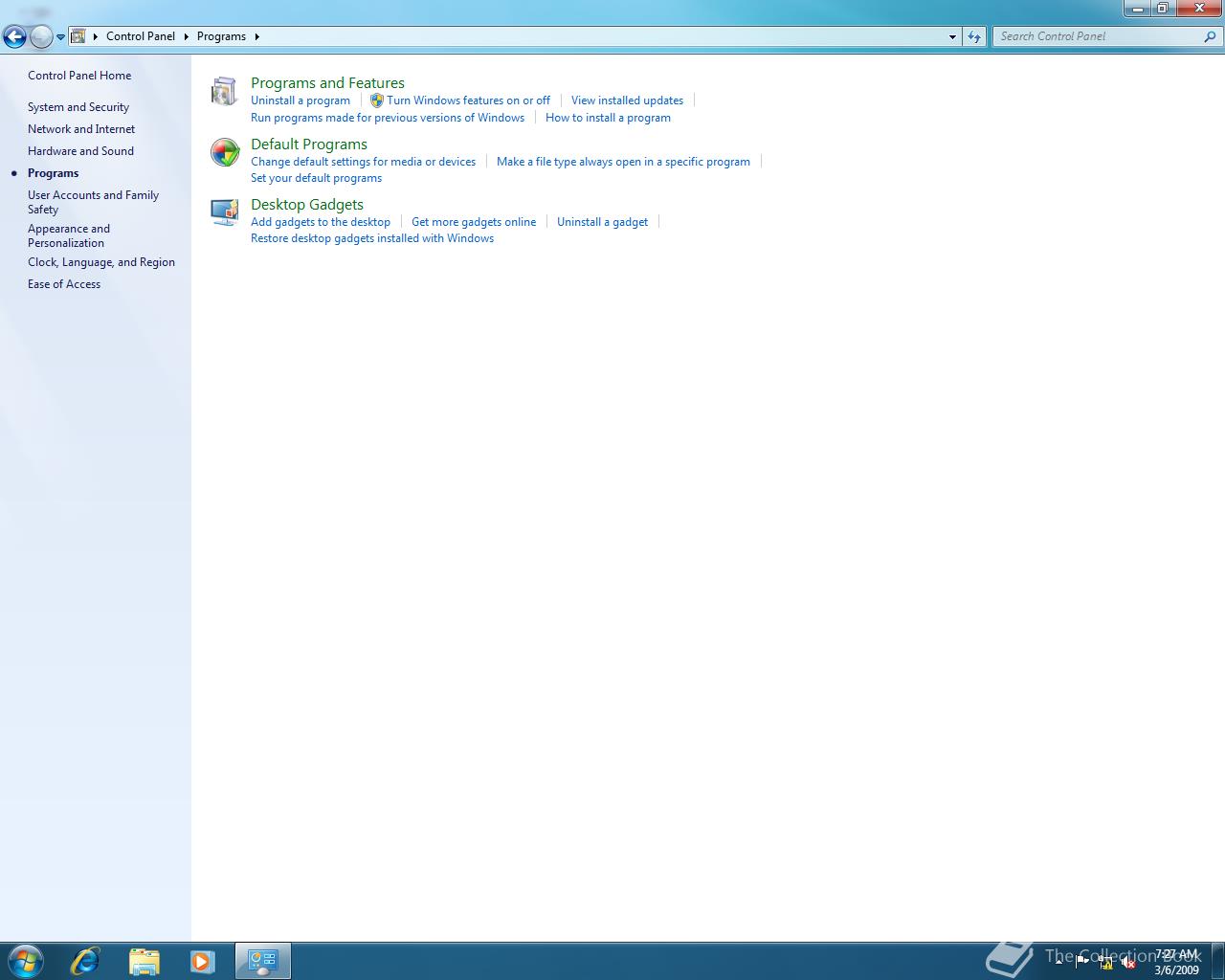Expand the back/forward navigation history chevron

60,35
